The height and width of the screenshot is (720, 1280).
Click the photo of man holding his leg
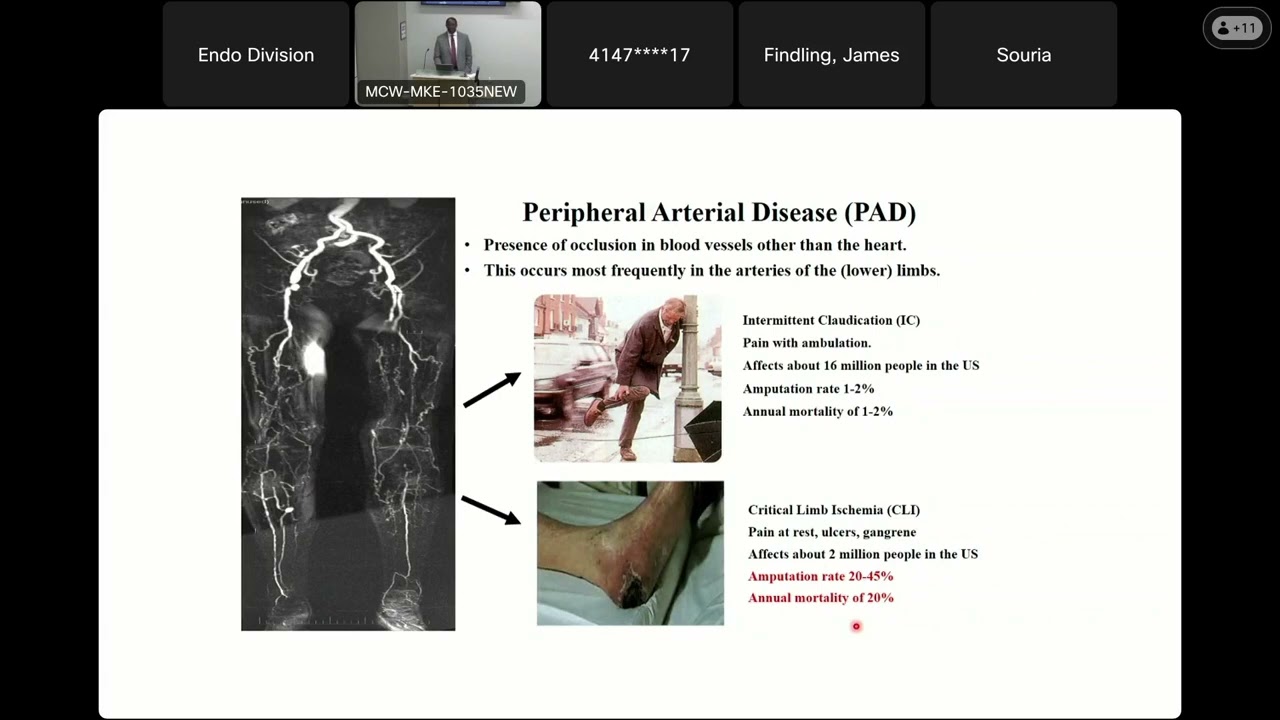pos(627,378)
